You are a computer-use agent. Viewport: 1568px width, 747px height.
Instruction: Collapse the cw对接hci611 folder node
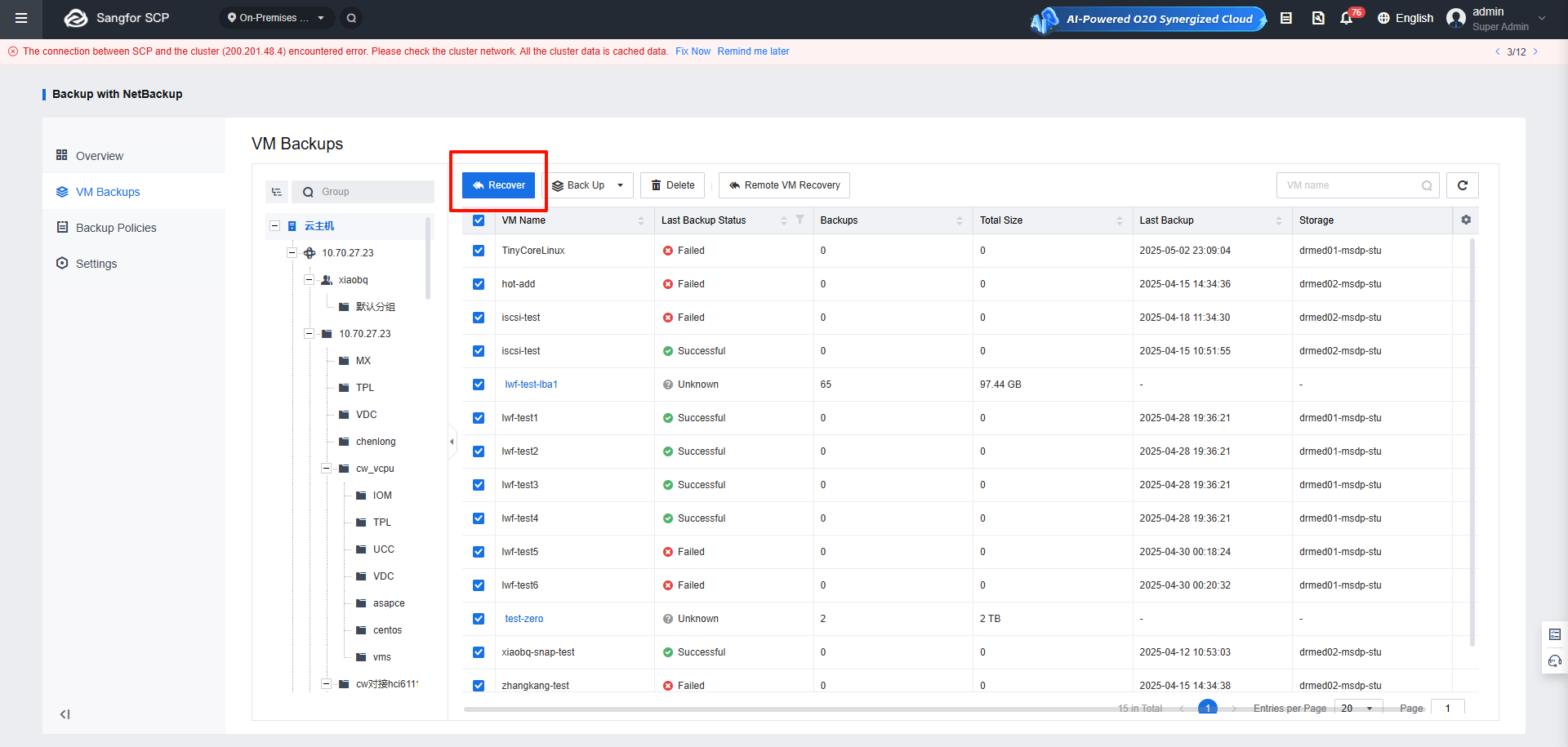coord(327,684)
